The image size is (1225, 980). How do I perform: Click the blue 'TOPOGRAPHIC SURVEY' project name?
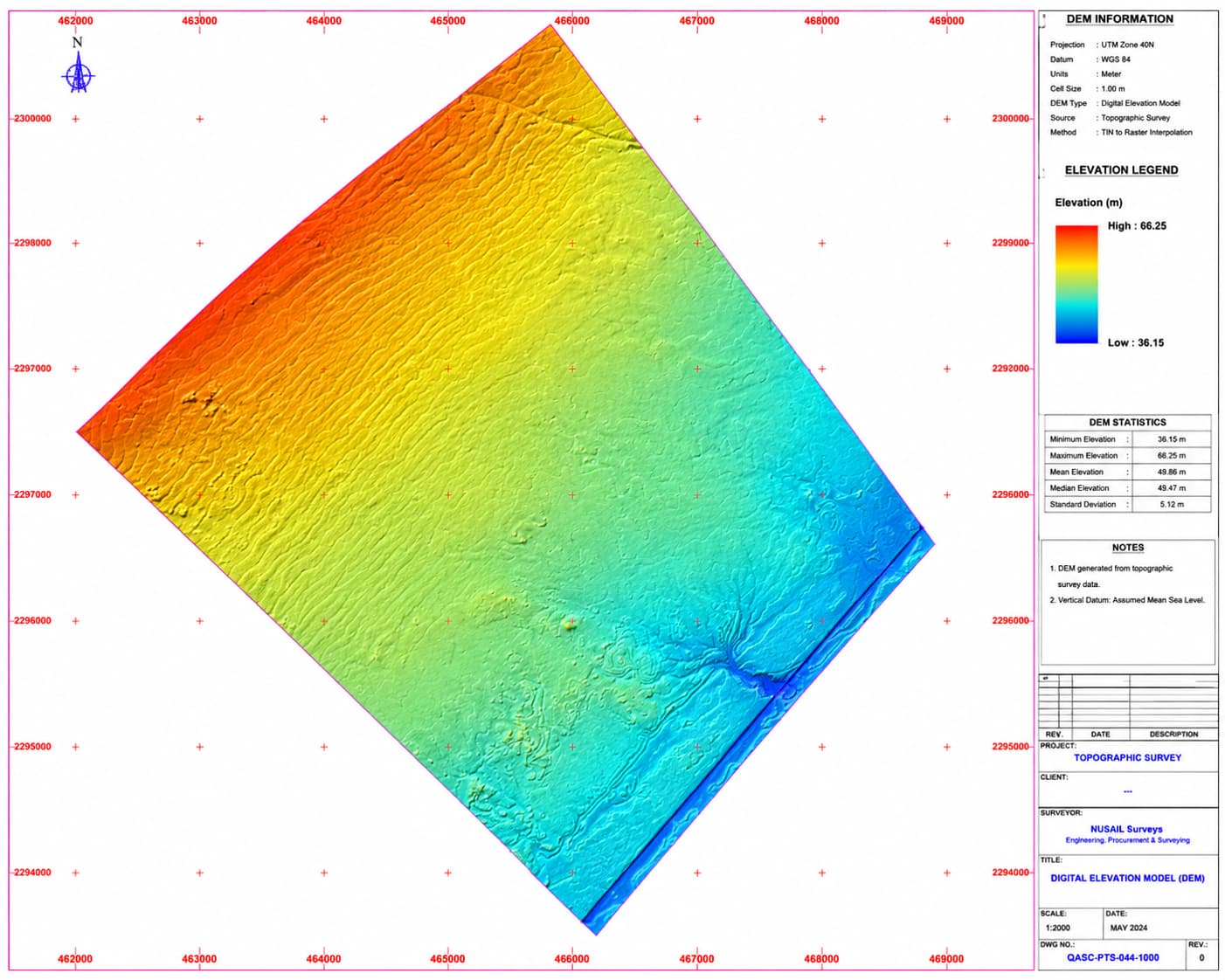coord(1127,758)
